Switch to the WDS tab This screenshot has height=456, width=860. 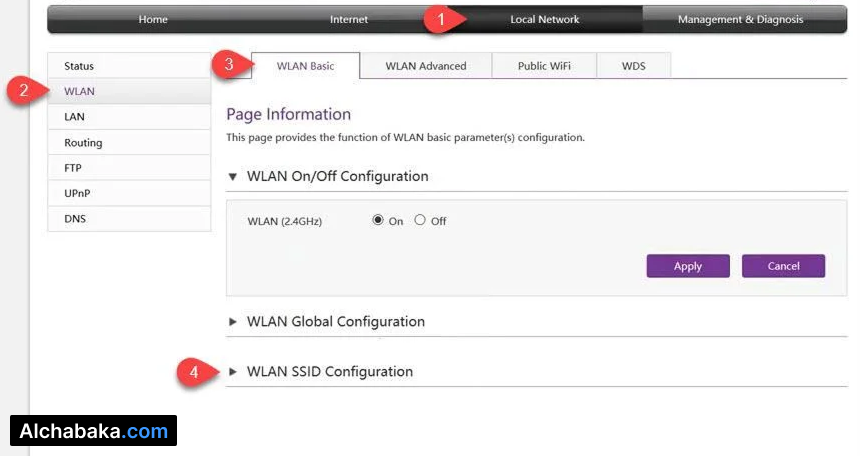coord(633,66)
